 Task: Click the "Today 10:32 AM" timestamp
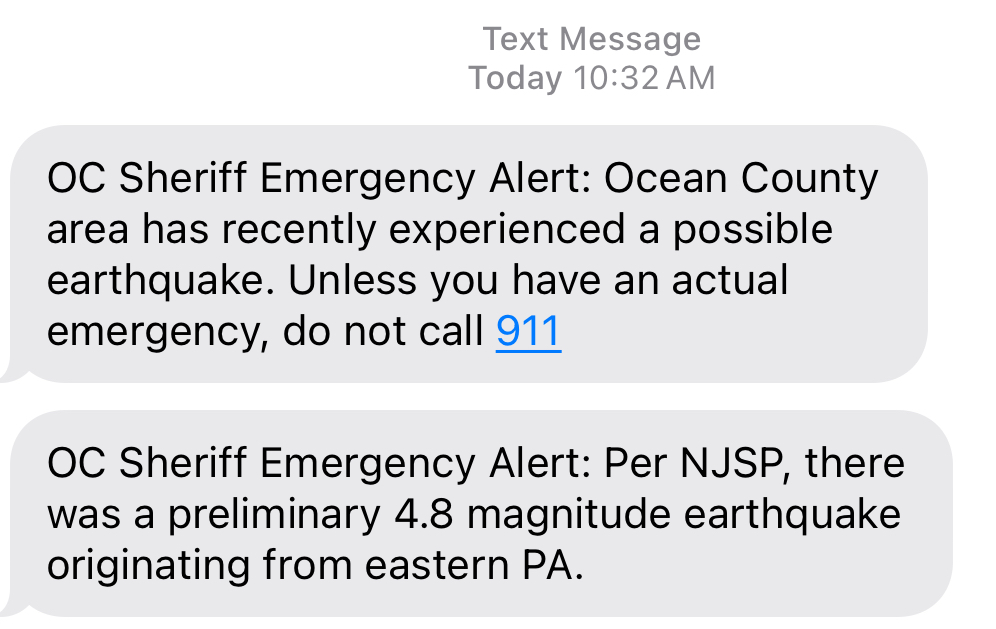coord(592,77)
